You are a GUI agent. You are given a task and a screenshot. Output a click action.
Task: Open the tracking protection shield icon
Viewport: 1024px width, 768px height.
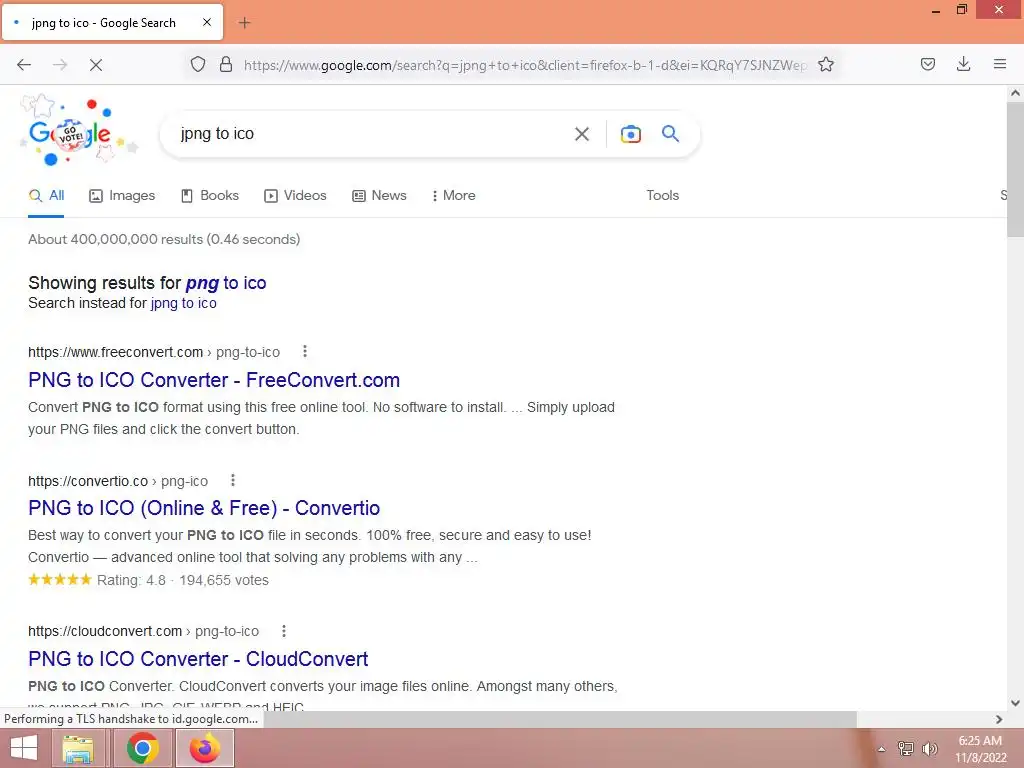[x=198, y=64]
